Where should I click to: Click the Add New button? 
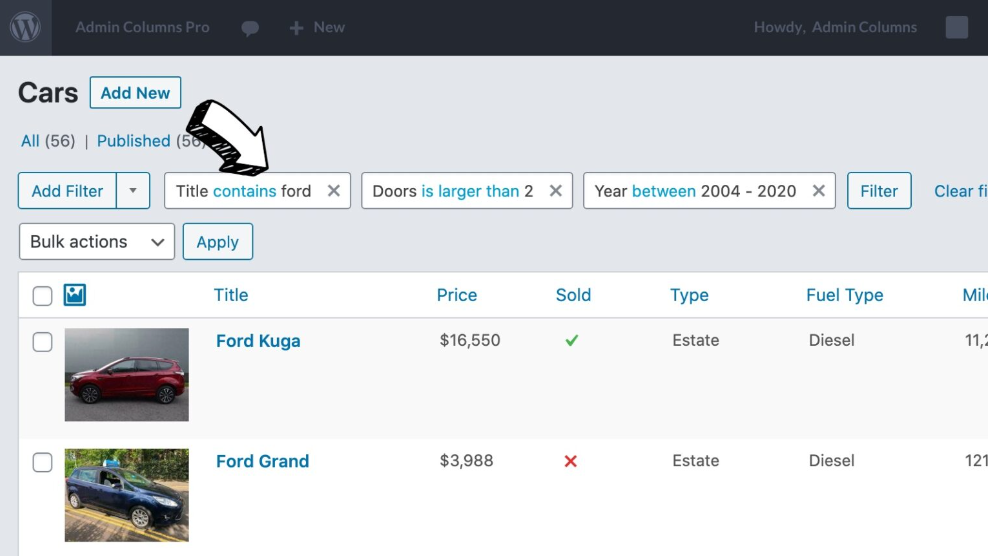pos(135,93)
